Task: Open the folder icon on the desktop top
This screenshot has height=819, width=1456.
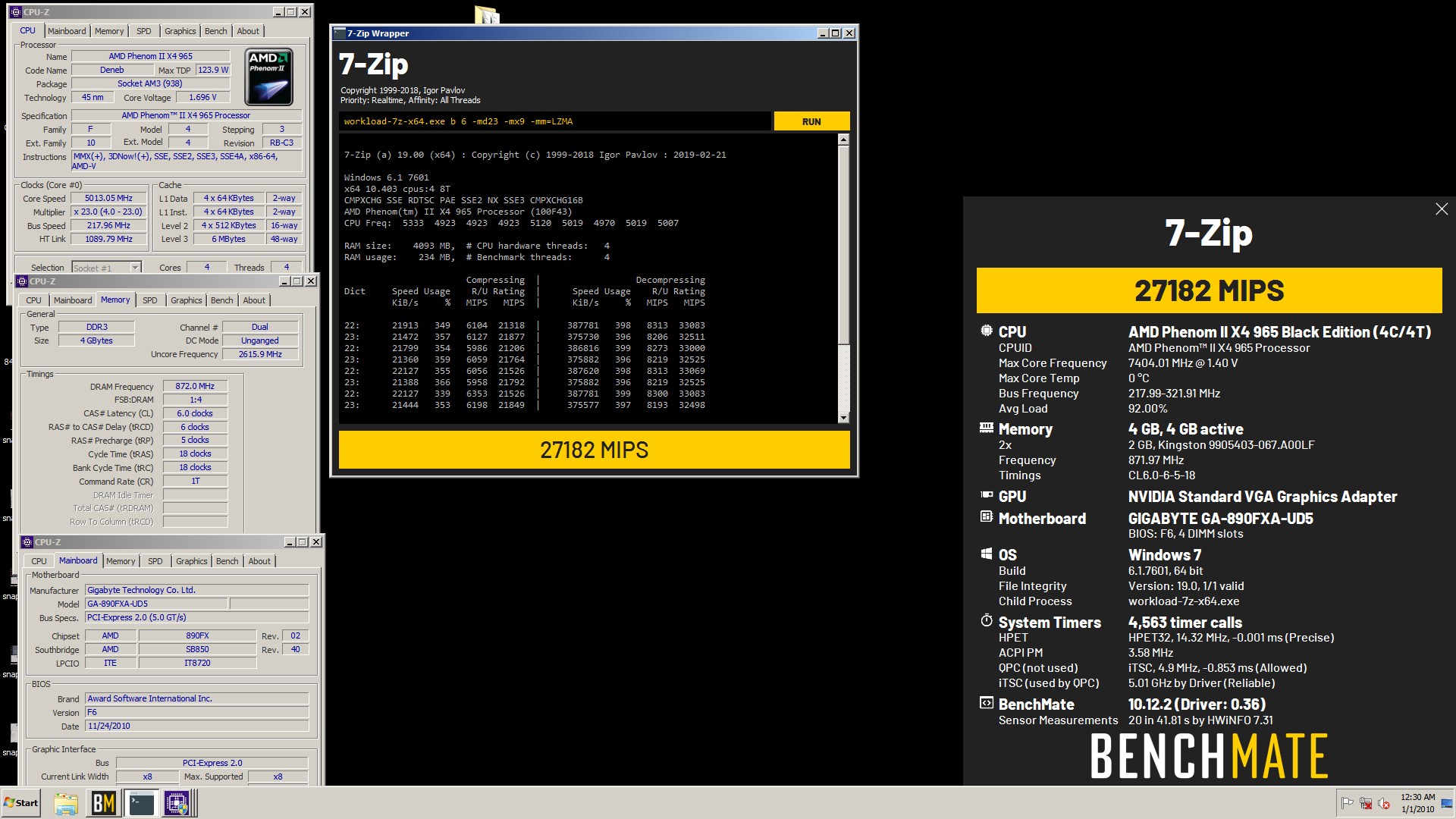Action: coord(487,14)
